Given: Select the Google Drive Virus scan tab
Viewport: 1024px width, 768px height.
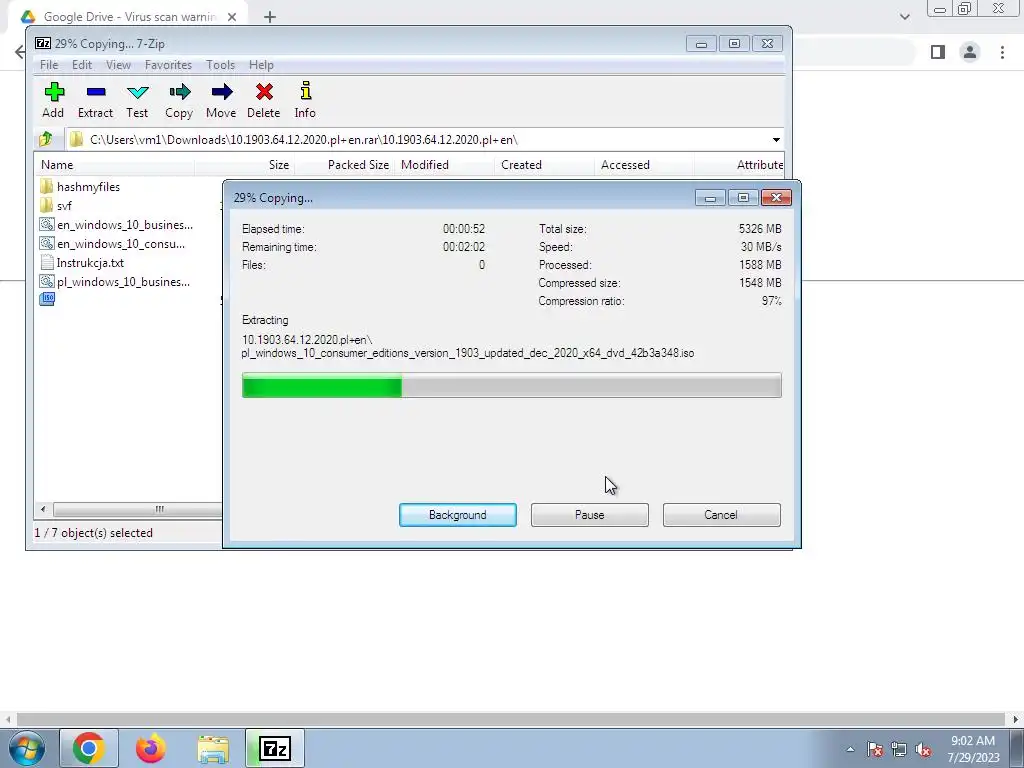Looking at the screenshot, I should 129,17.
